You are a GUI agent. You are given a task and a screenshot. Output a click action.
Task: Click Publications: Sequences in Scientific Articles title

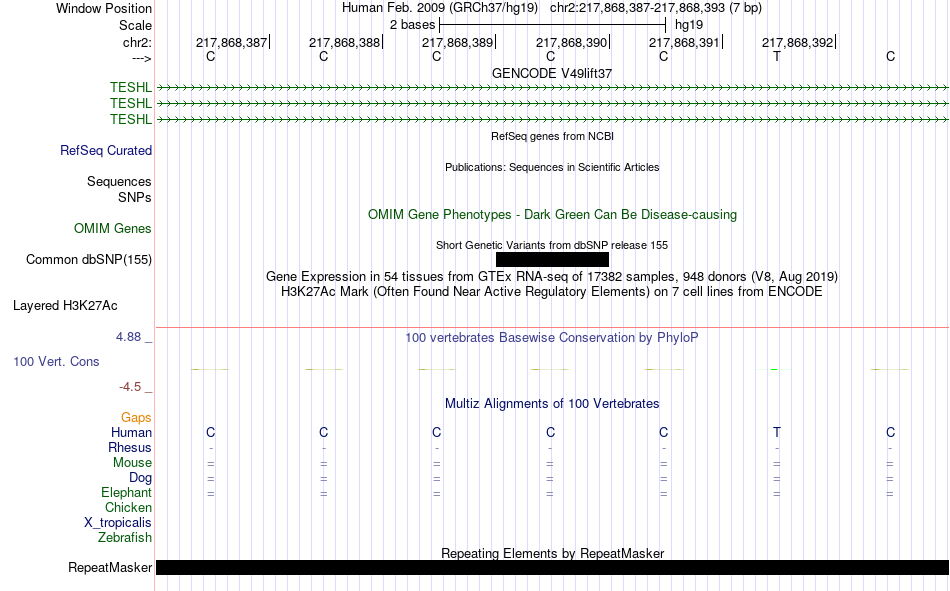[552, 167]
